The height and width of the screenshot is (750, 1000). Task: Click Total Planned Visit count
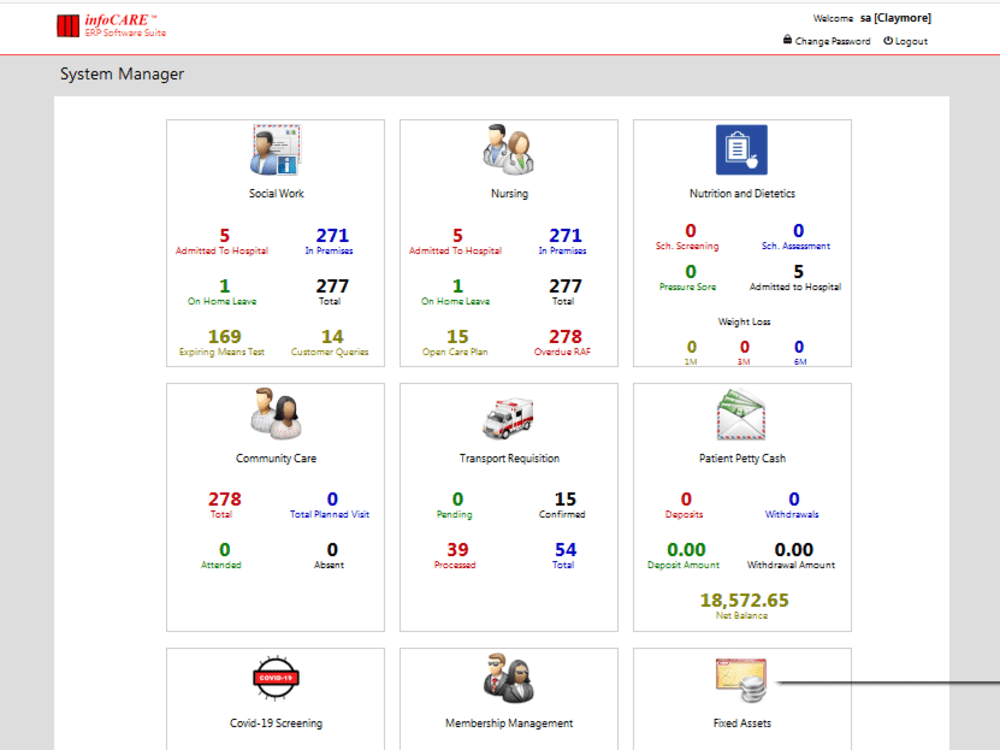pos(332,499)
